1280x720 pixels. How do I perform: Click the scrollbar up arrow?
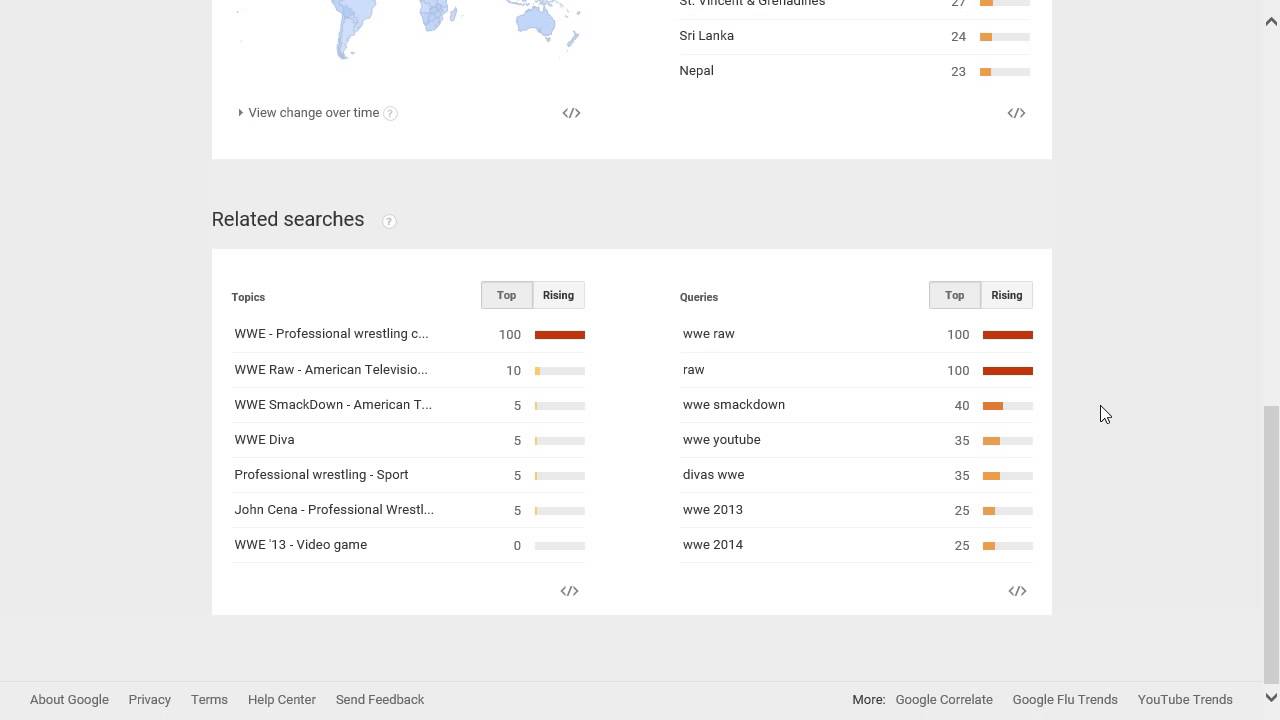tap(1271, 21)
